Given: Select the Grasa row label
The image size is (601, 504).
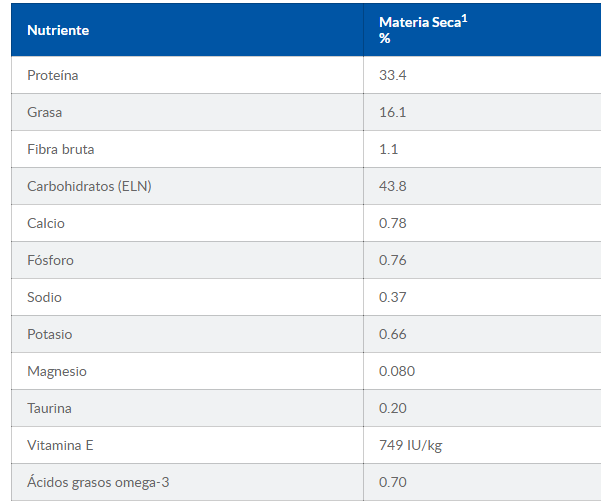Looking at the screenshot, I should 45,112.
